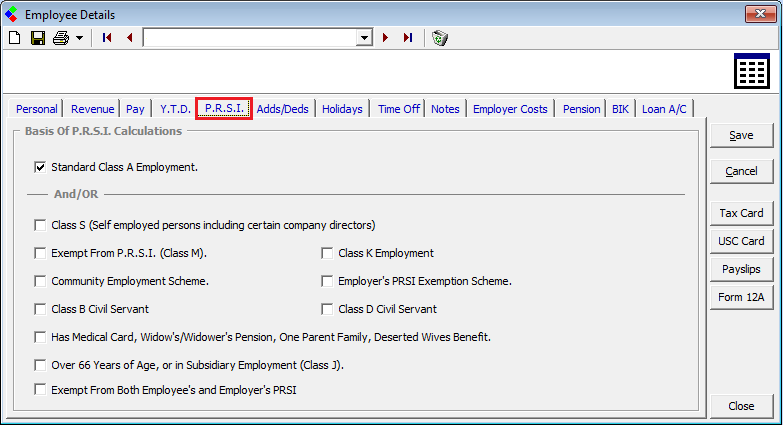
Task: Click the Print icon in toolbar
Action: point(61,38)
